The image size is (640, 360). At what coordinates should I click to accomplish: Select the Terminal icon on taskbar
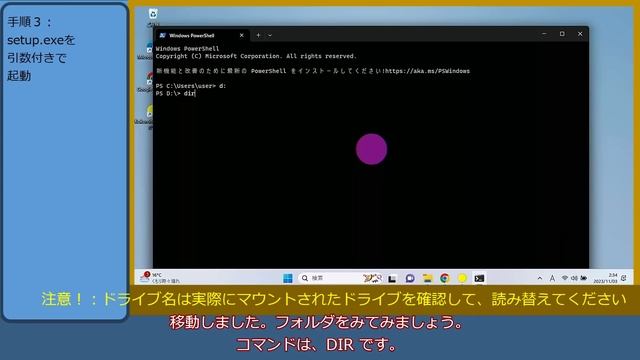[x=479, y=278]
